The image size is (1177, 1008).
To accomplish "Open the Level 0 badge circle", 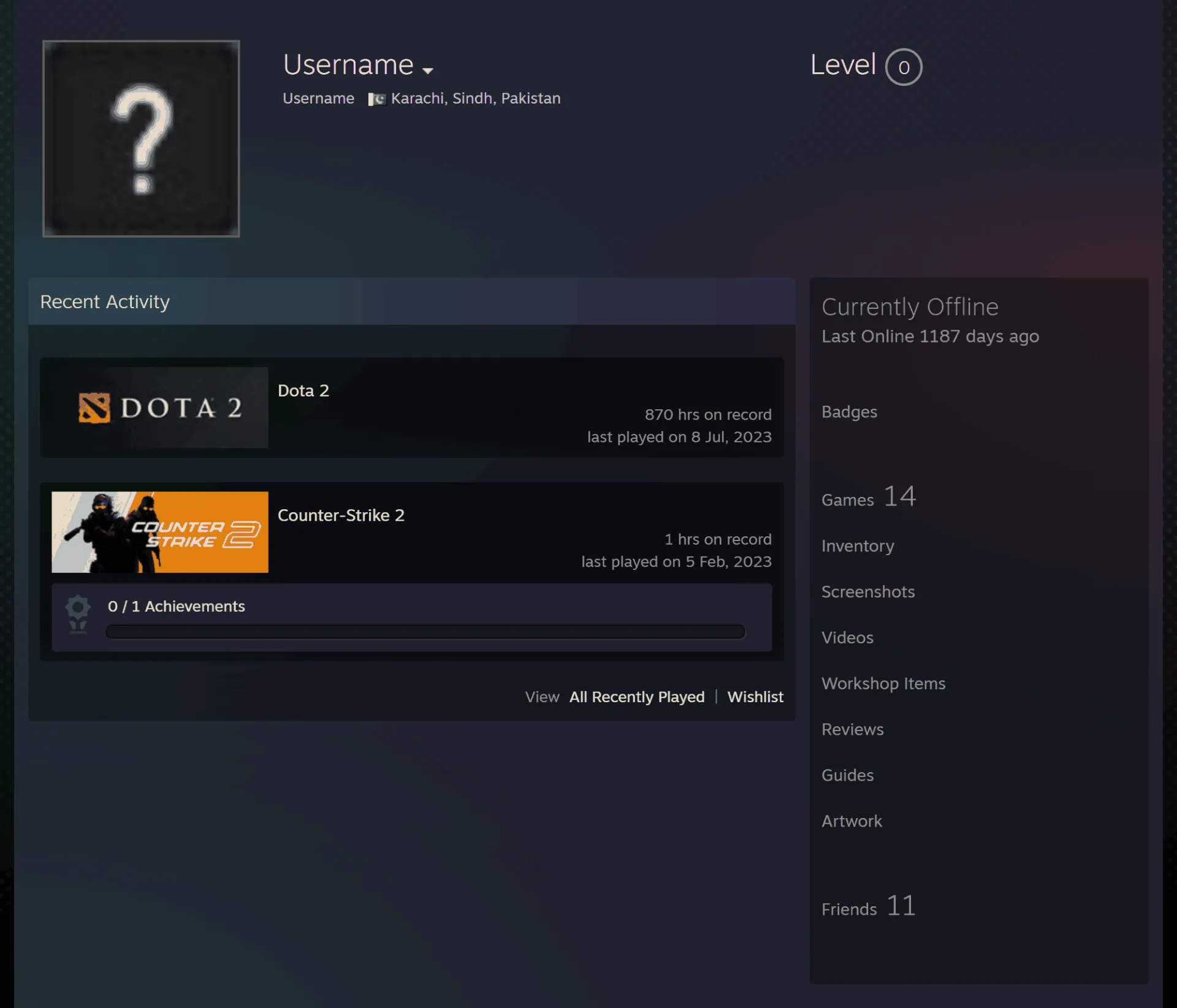I will (904, 67).
